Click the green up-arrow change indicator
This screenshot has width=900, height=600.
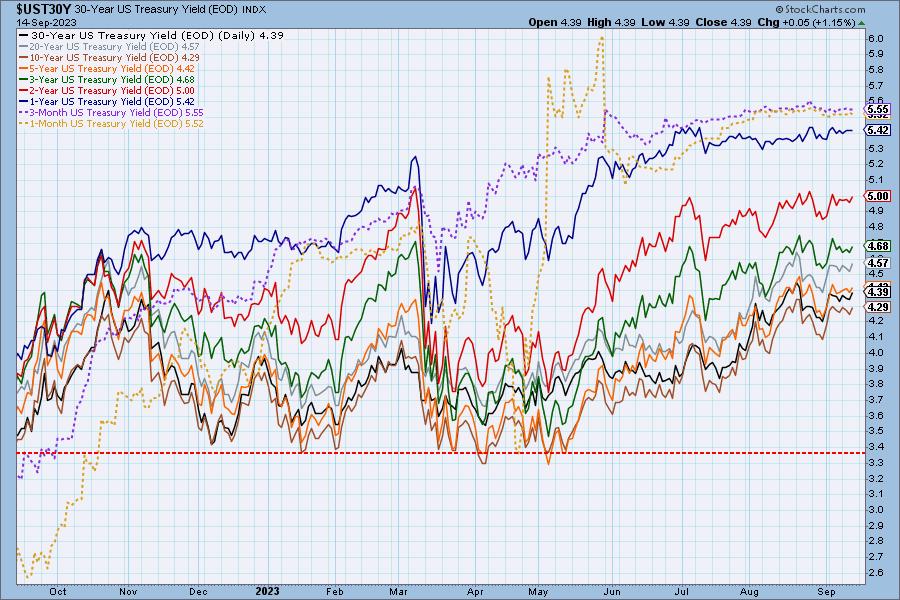862,23
